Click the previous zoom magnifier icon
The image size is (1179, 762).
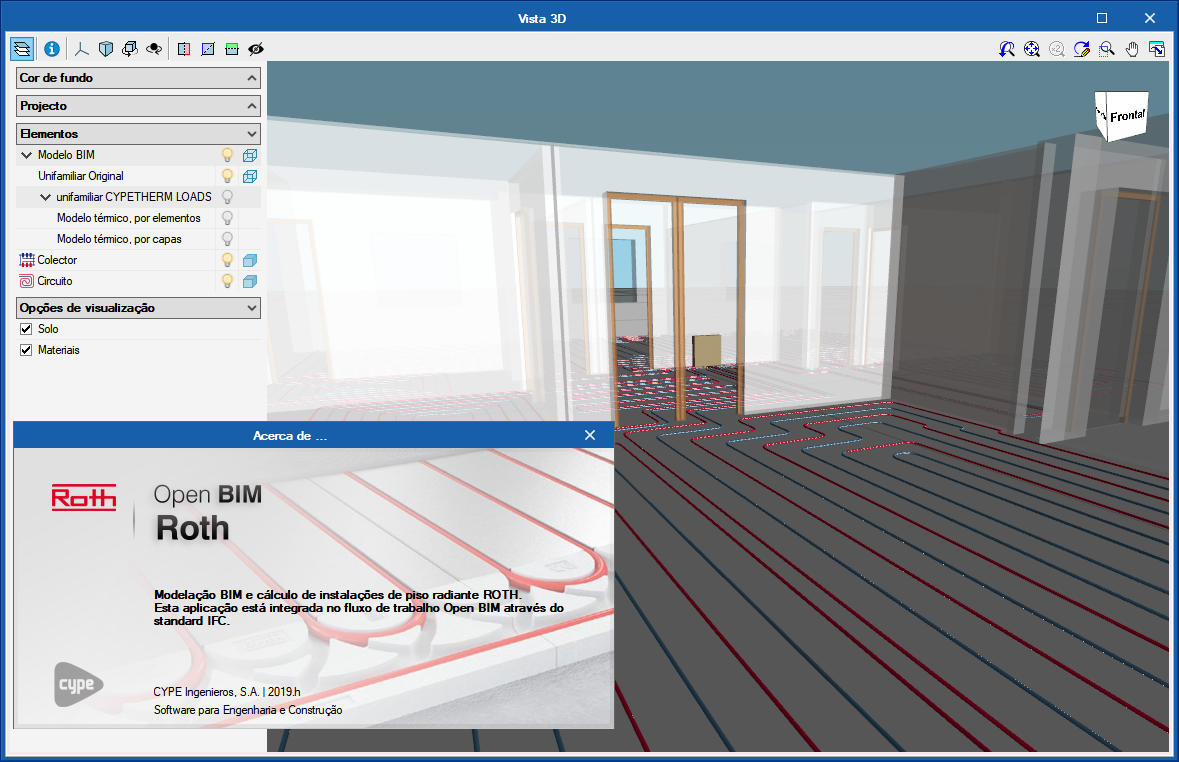click(x=1007, y=49)
